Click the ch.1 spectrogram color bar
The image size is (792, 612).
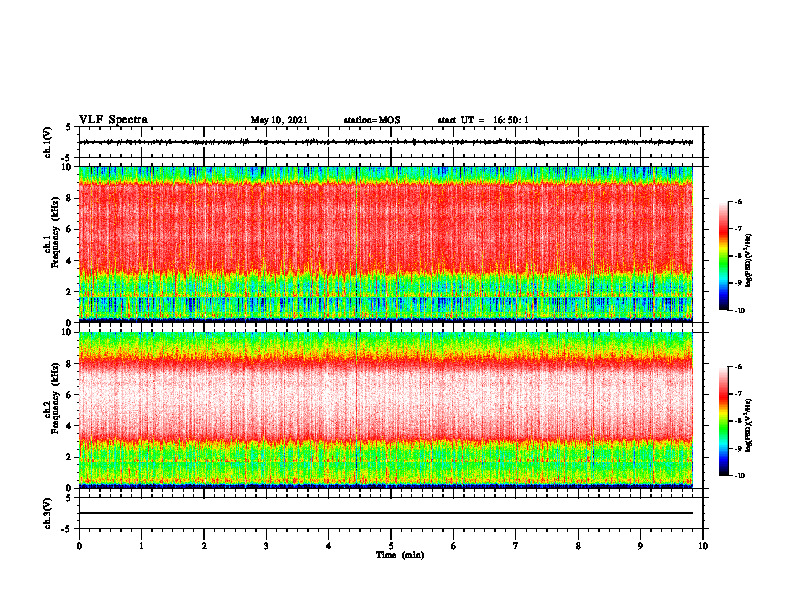[x=724, y=256]
